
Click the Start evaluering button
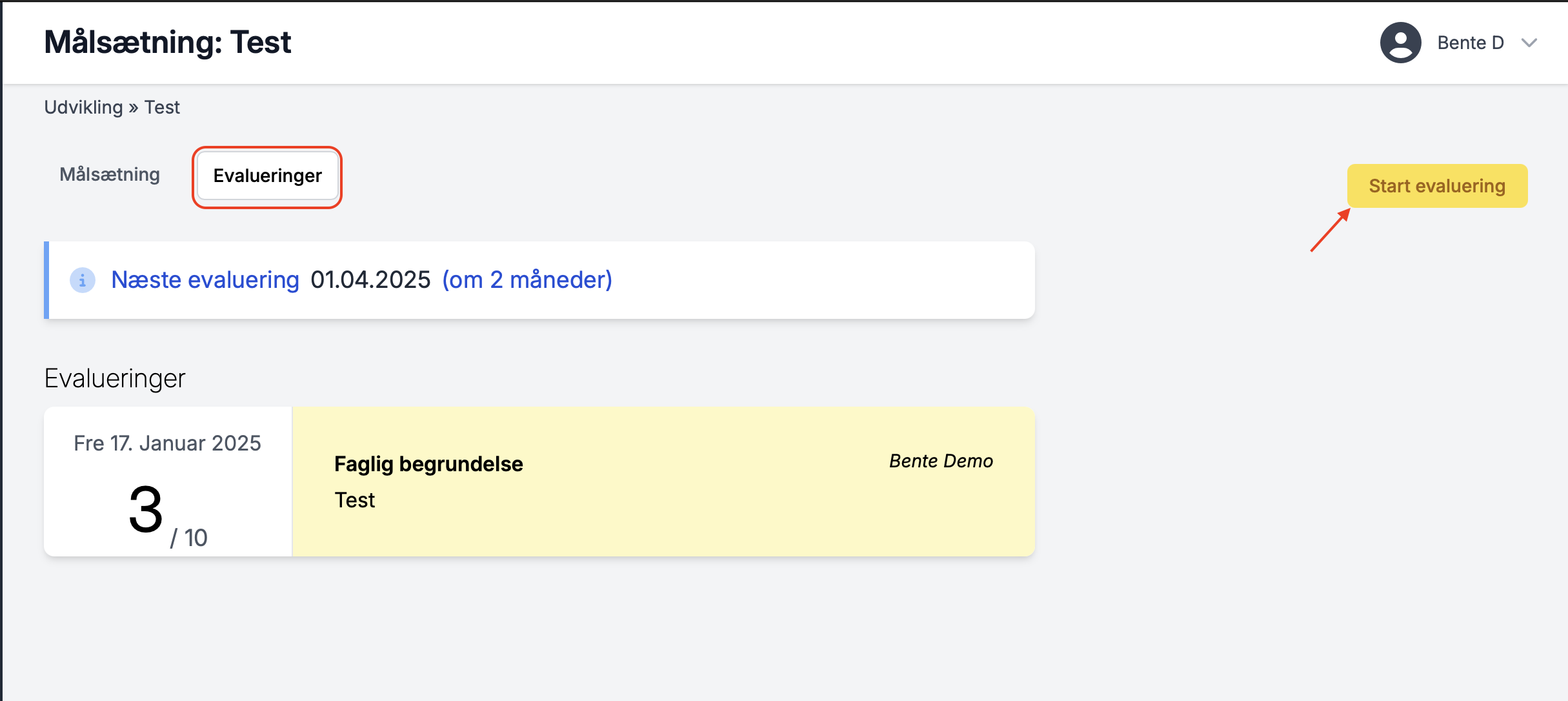click(1437, 186)
